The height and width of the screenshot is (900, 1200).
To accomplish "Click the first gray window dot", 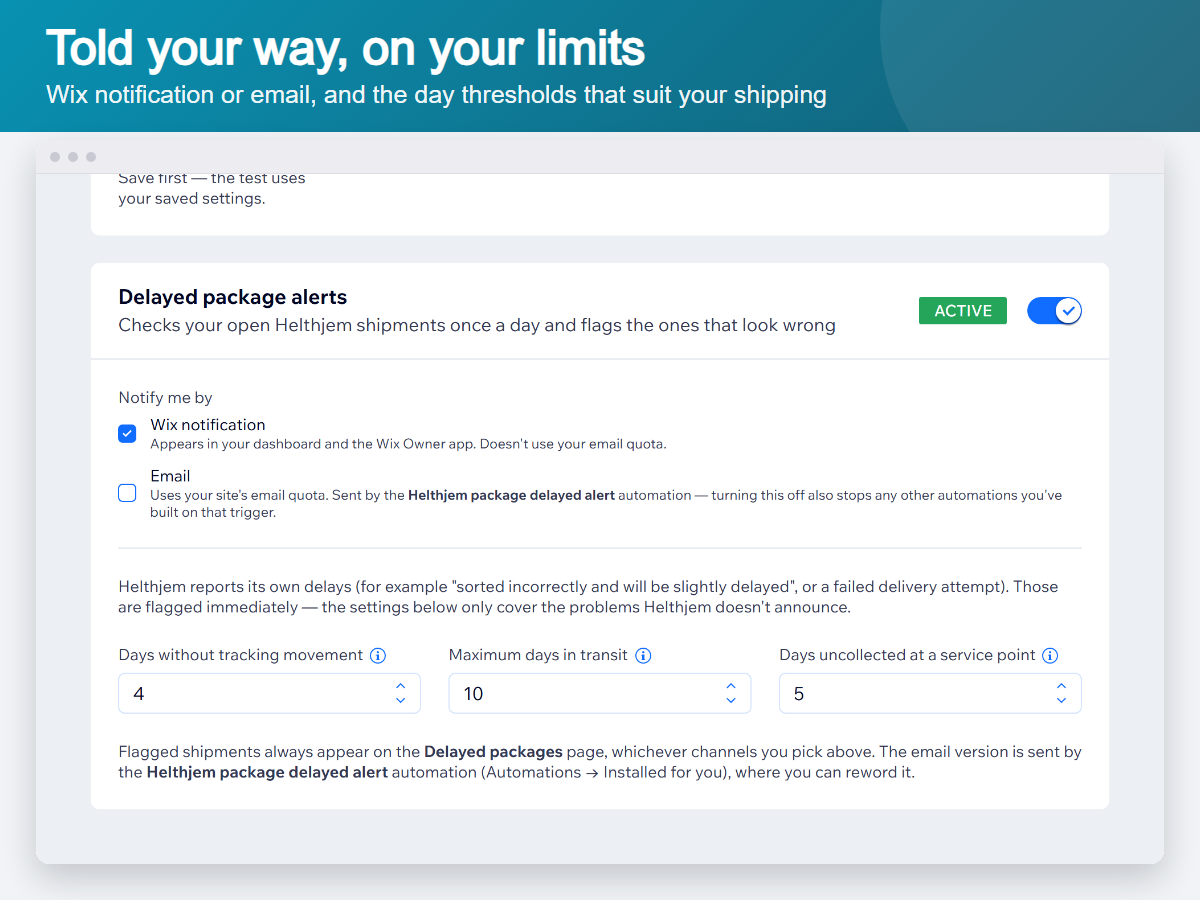I will (55, 157).
